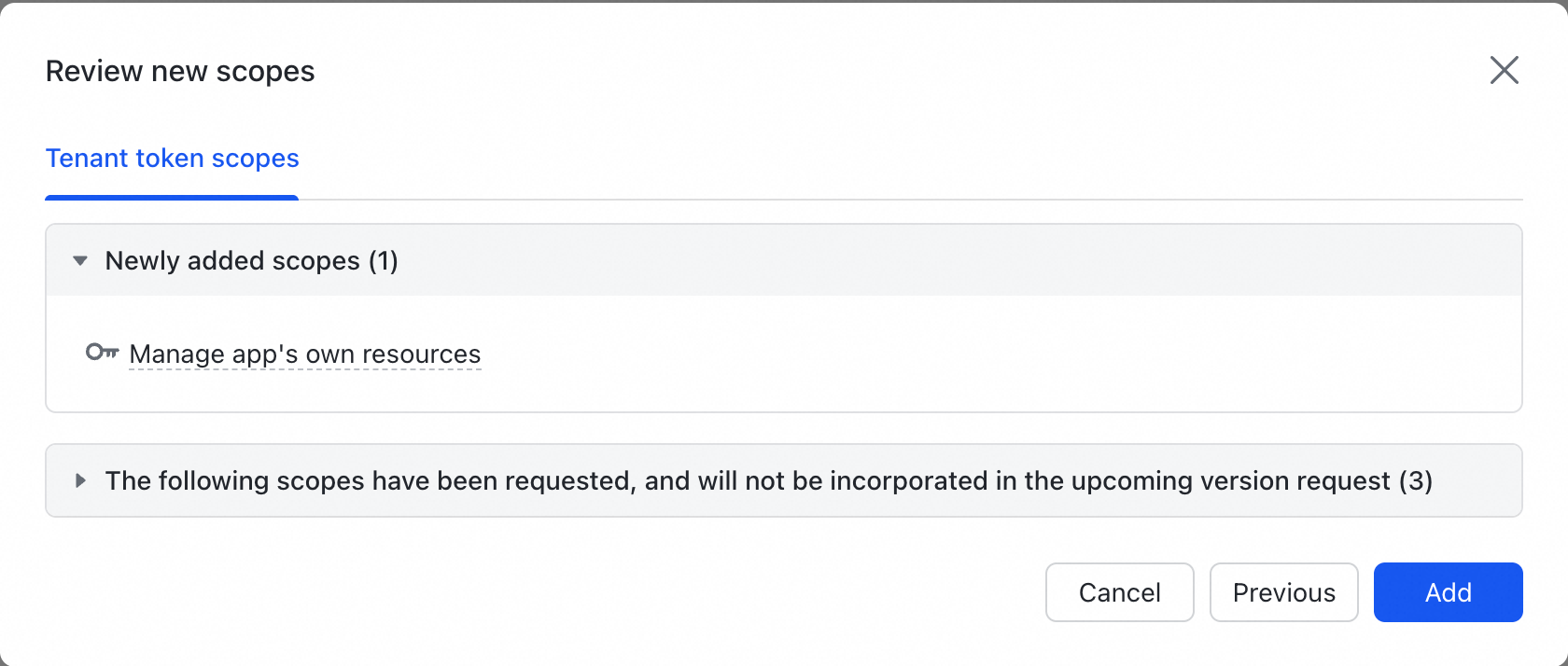The image size is (1568, 666).
Task: Click empty space inside Newly added scopes panel
Action: 933,359
